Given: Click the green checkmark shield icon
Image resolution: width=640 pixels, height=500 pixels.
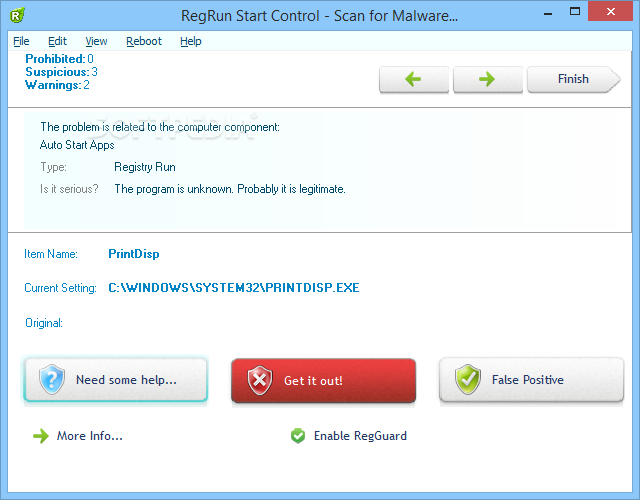Looking at the screenshot, I should tap(468, 379).
